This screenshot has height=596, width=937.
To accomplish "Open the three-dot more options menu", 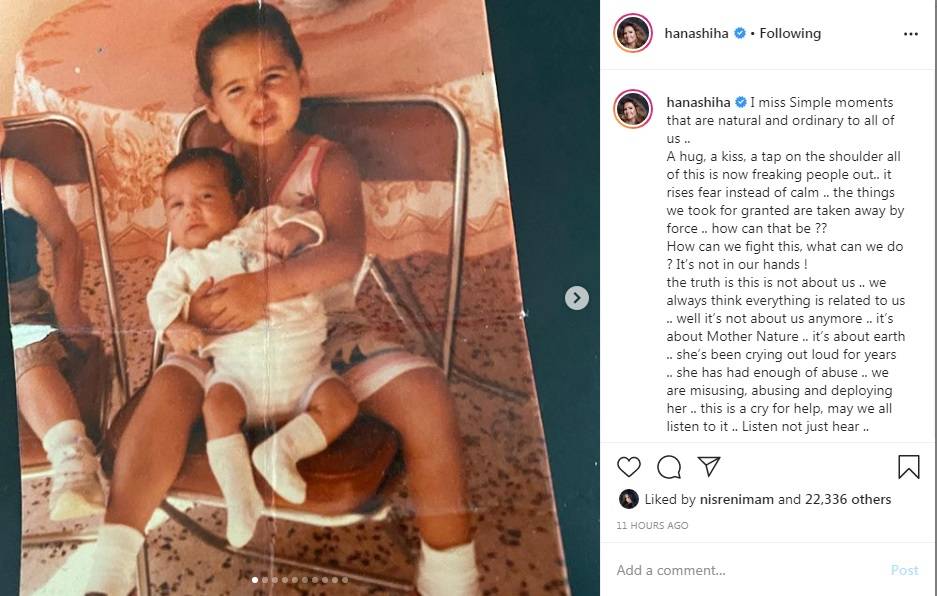I will pos(911,34).
